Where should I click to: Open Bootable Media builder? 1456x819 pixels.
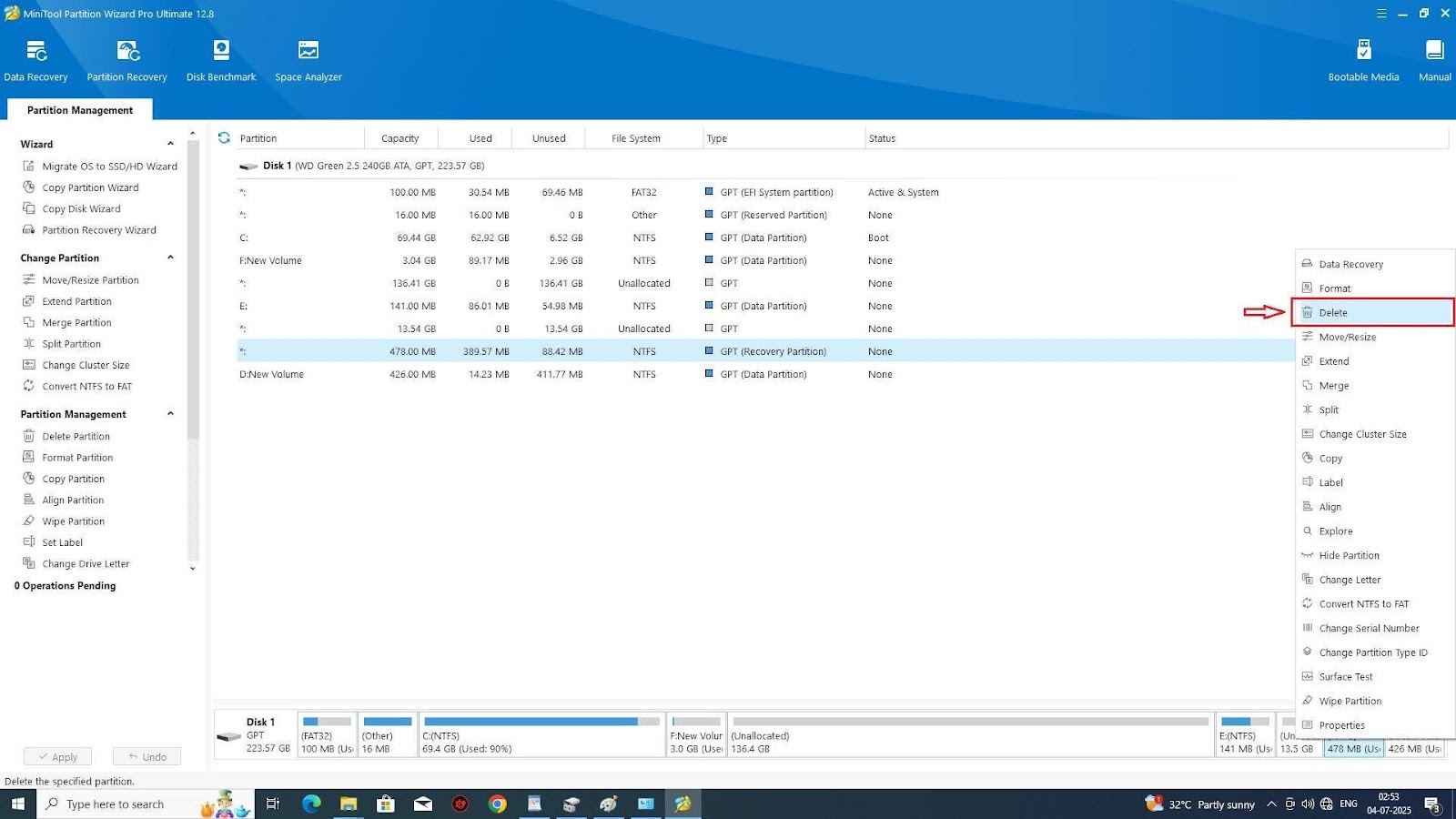pos(1363,61)
